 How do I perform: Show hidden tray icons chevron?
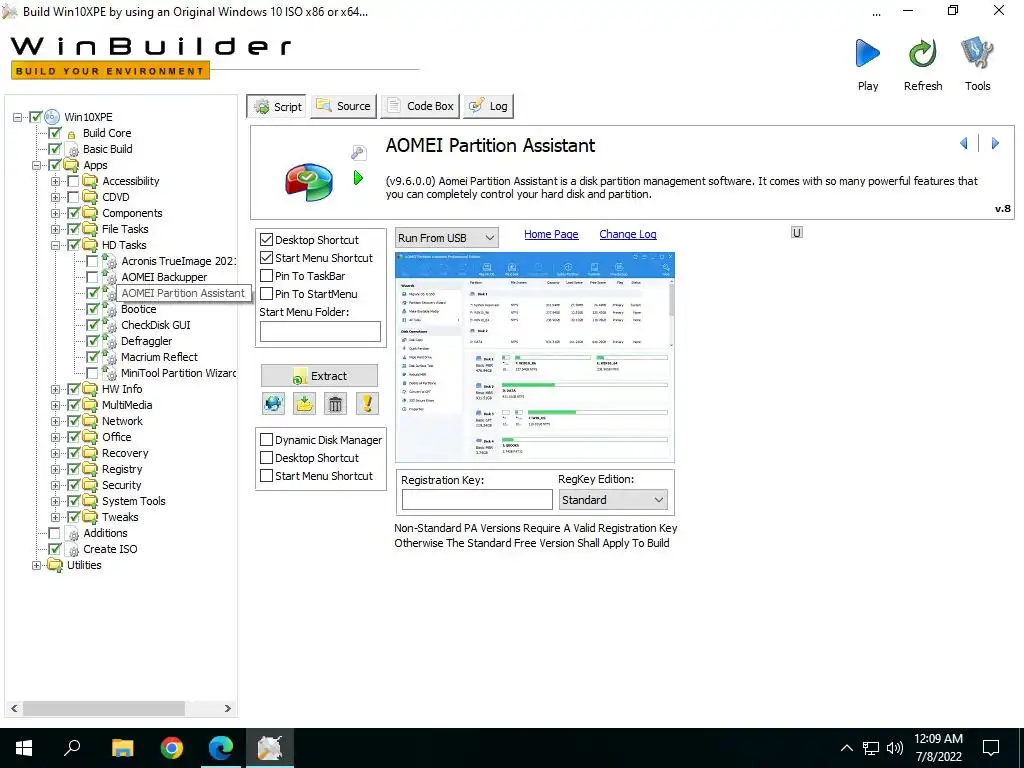[x=846, y=748]
